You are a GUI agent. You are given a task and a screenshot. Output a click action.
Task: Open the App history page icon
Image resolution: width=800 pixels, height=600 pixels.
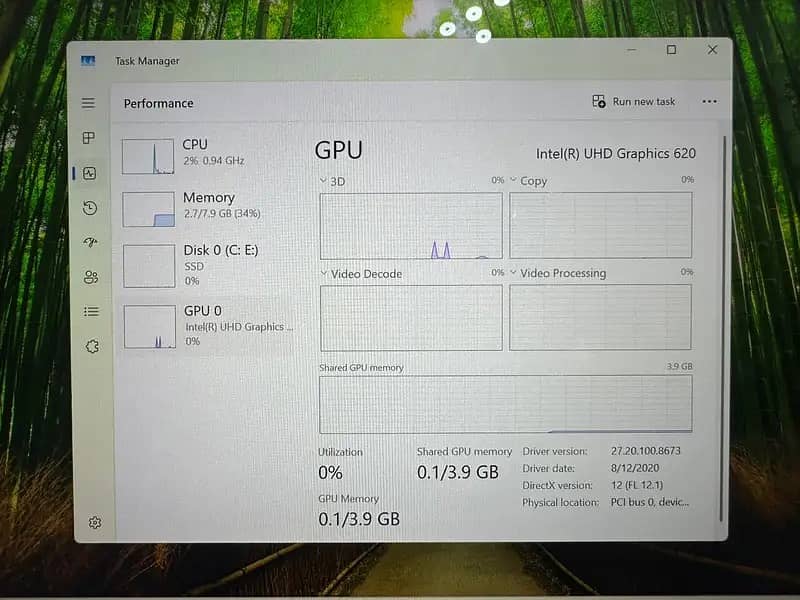coord(90,208)
